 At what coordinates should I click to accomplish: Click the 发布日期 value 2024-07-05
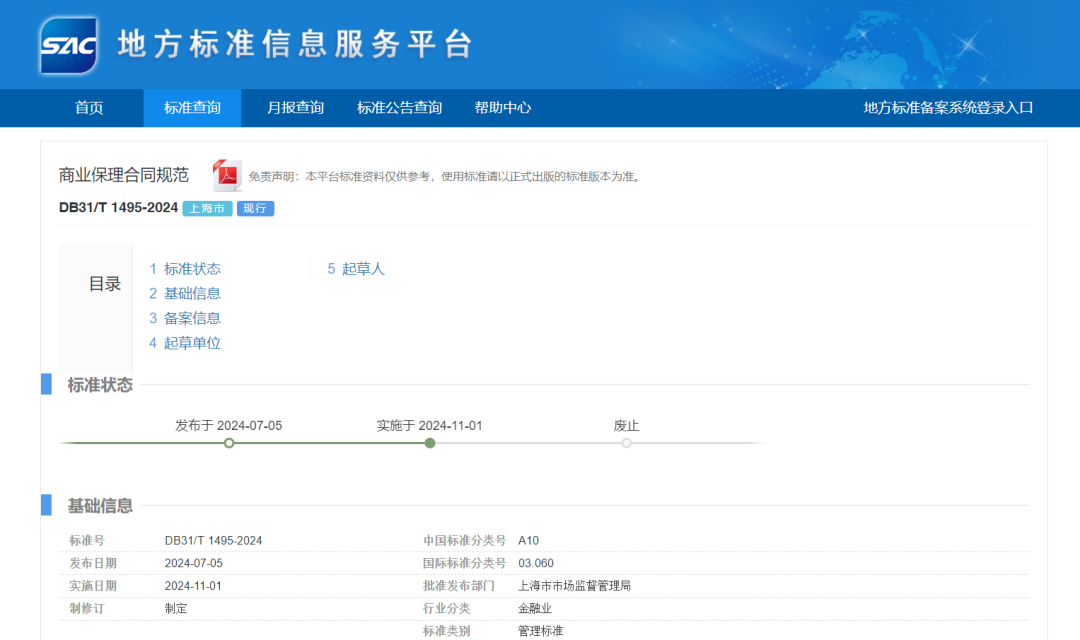(194, 564)
